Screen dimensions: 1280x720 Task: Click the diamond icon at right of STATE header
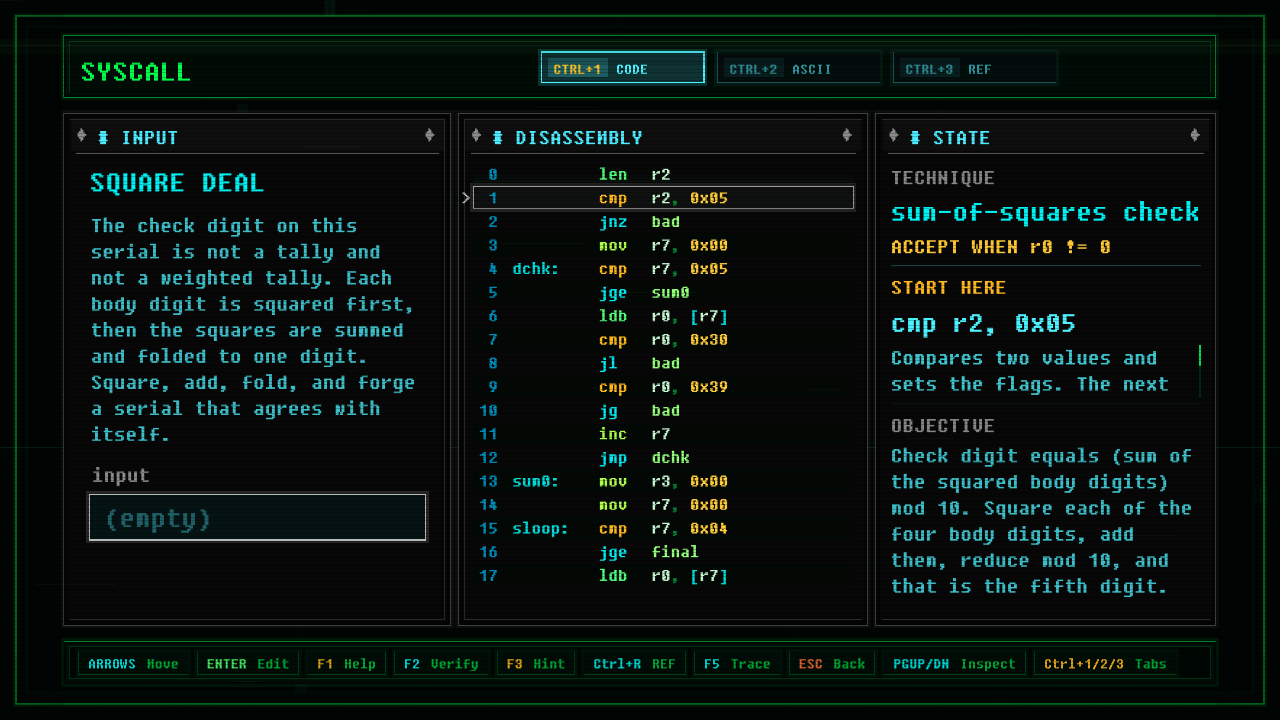(1195, 135)
